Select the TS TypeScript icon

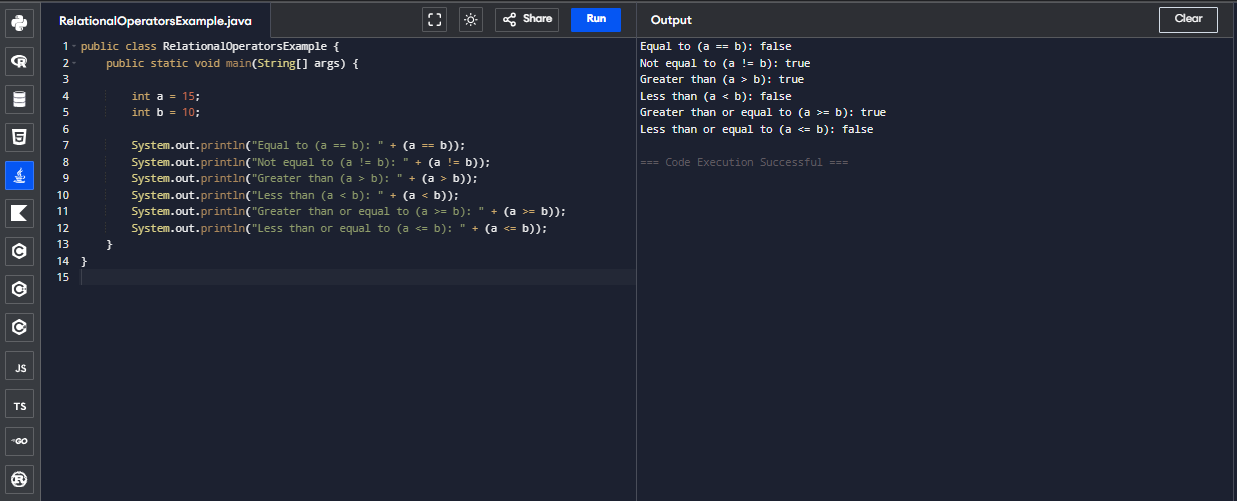(x=19, y=405)
